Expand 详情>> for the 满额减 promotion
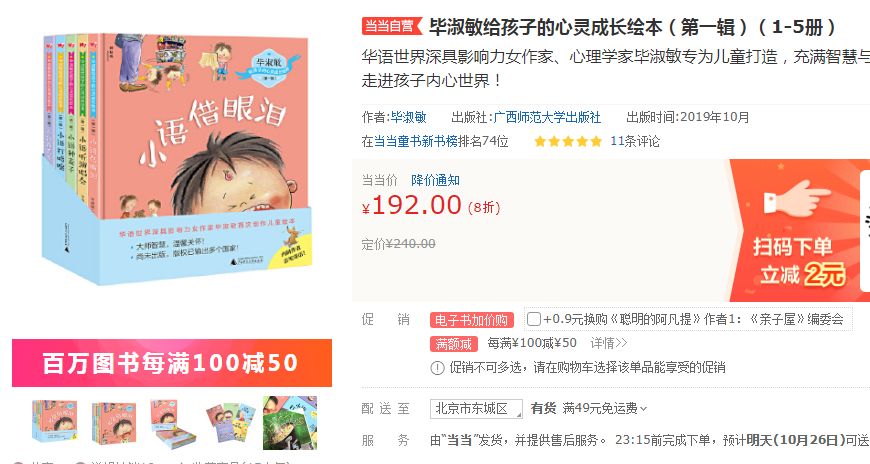This screenshot has height=464, width=870. [609, 343]
